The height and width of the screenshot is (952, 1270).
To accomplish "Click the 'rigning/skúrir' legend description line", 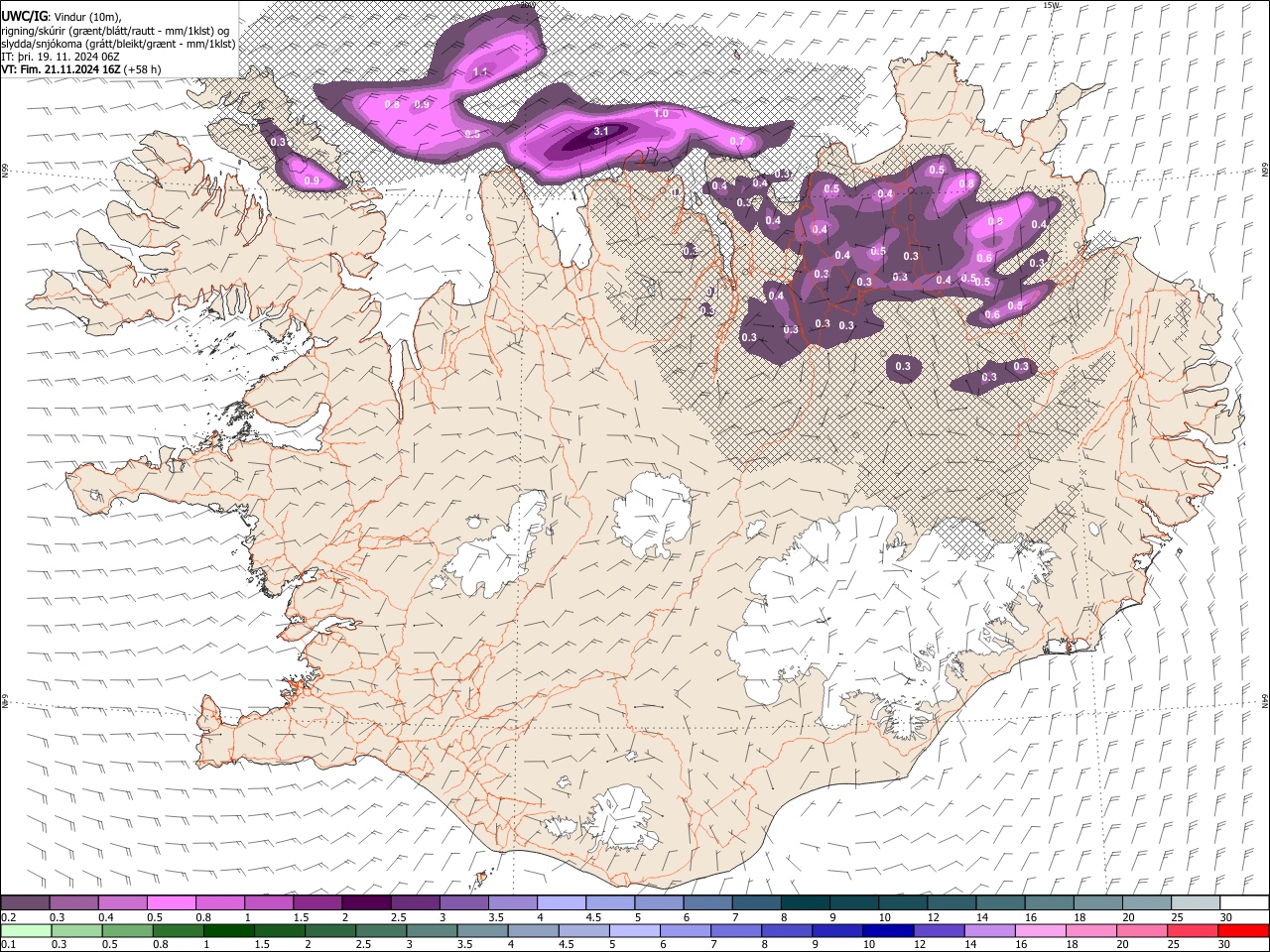I will pyautogui.click(x=117, y=30).
